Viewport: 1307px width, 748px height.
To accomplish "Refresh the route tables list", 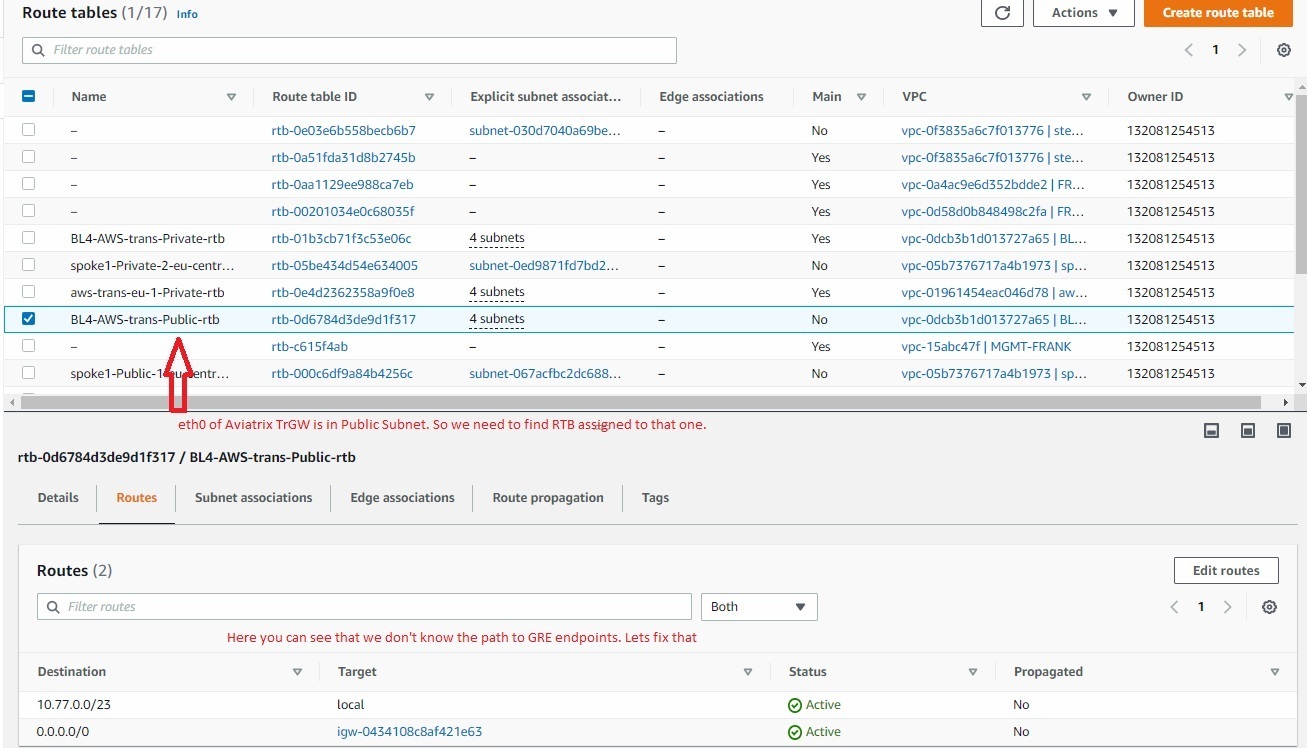I will point(1002,13).
